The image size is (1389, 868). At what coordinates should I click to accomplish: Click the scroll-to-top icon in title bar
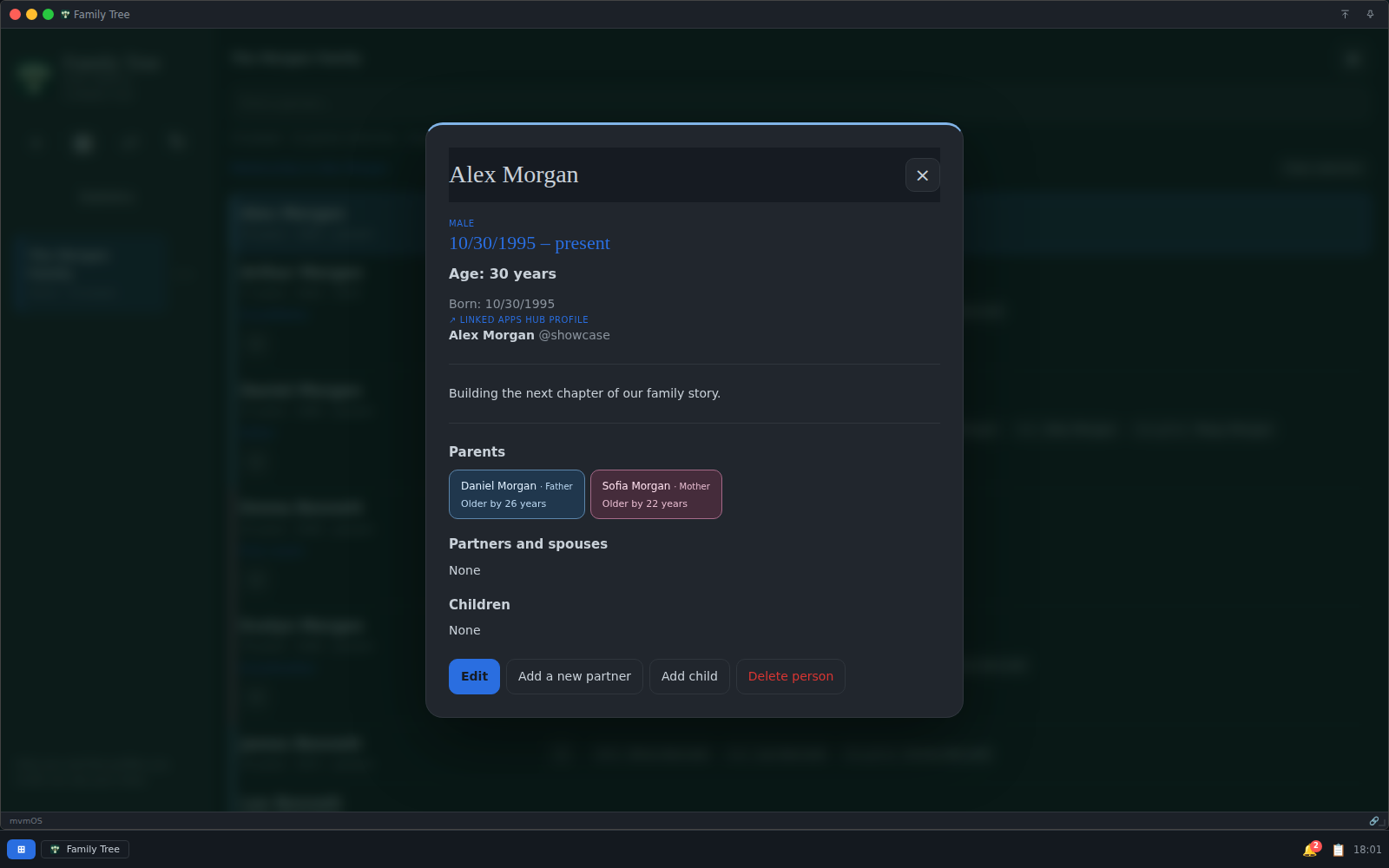pos(1345,14)
